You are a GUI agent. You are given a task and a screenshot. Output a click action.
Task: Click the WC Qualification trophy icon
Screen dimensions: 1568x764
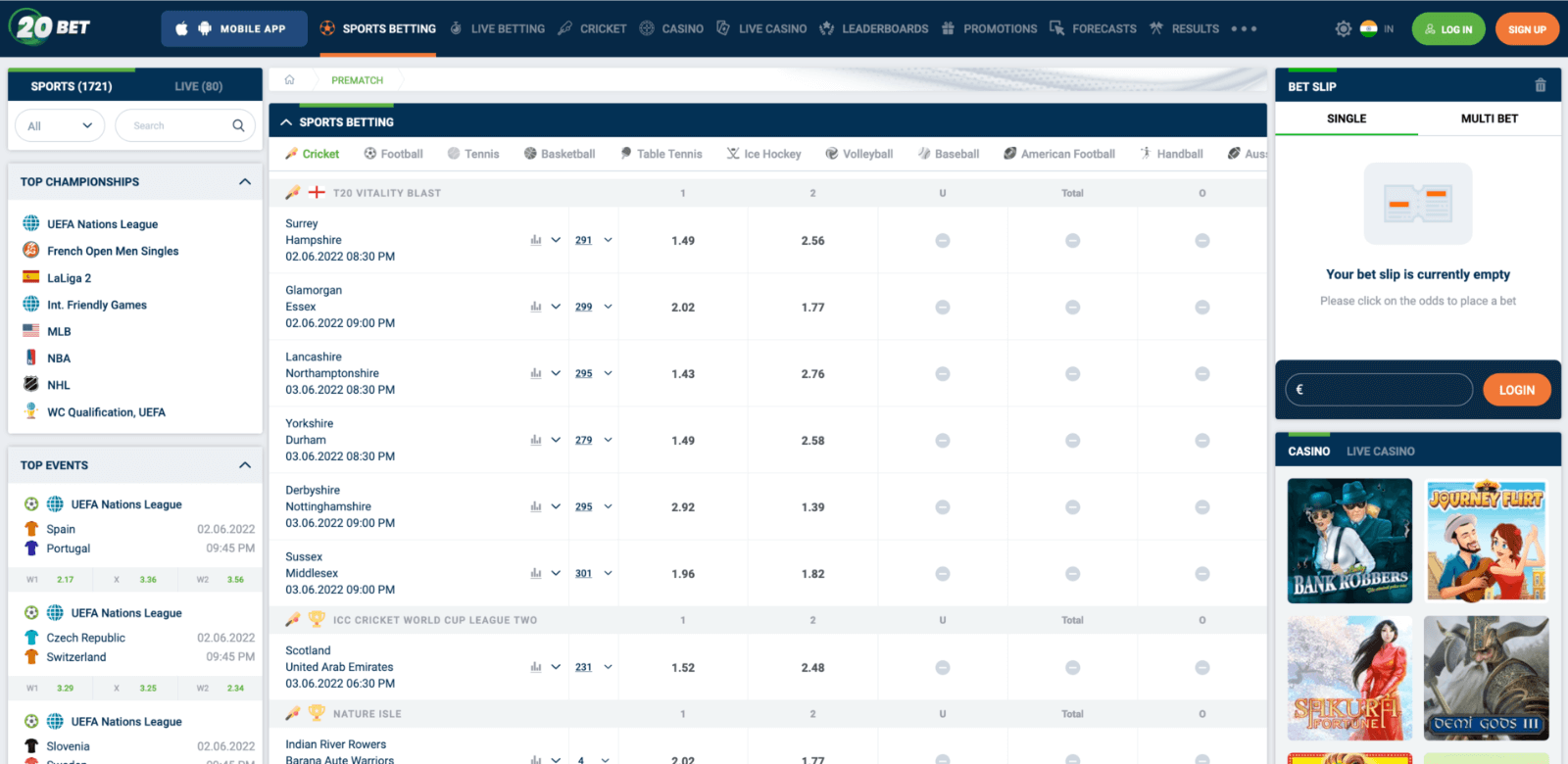coord(31,411)
